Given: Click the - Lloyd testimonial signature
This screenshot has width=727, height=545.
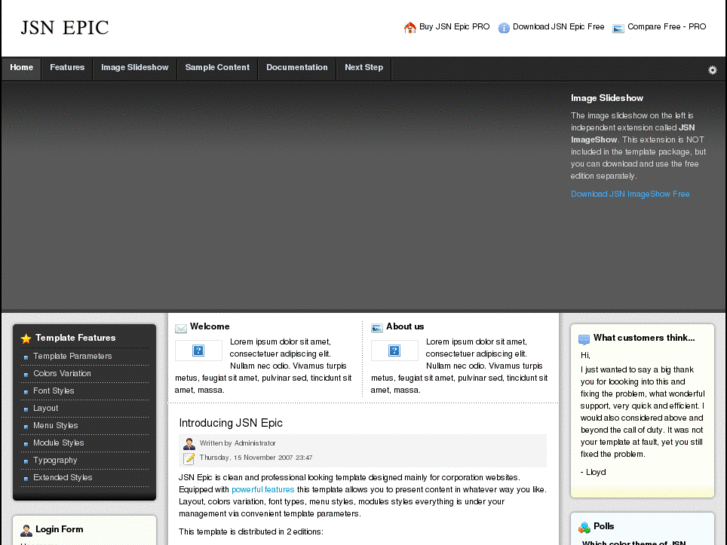Looking at the screenshot, I should pyautogui.click(x=593, y=472).
